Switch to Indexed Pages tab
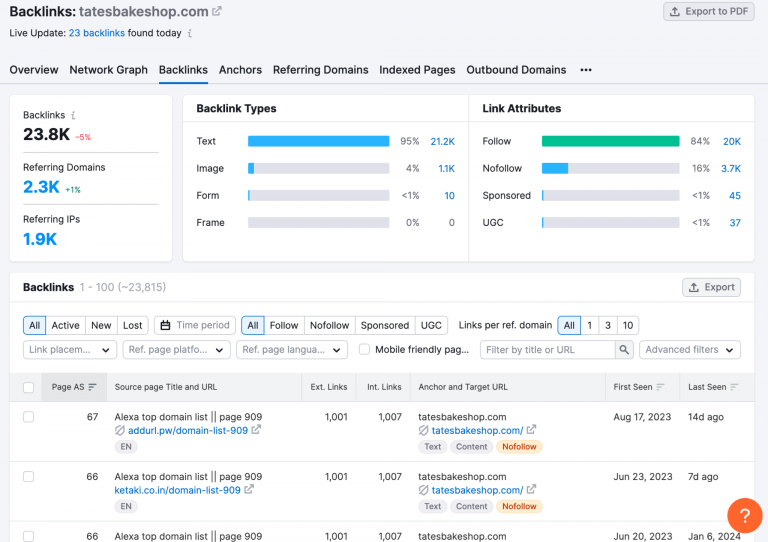Viewport: 768px width, 542px height. [417, 70]
